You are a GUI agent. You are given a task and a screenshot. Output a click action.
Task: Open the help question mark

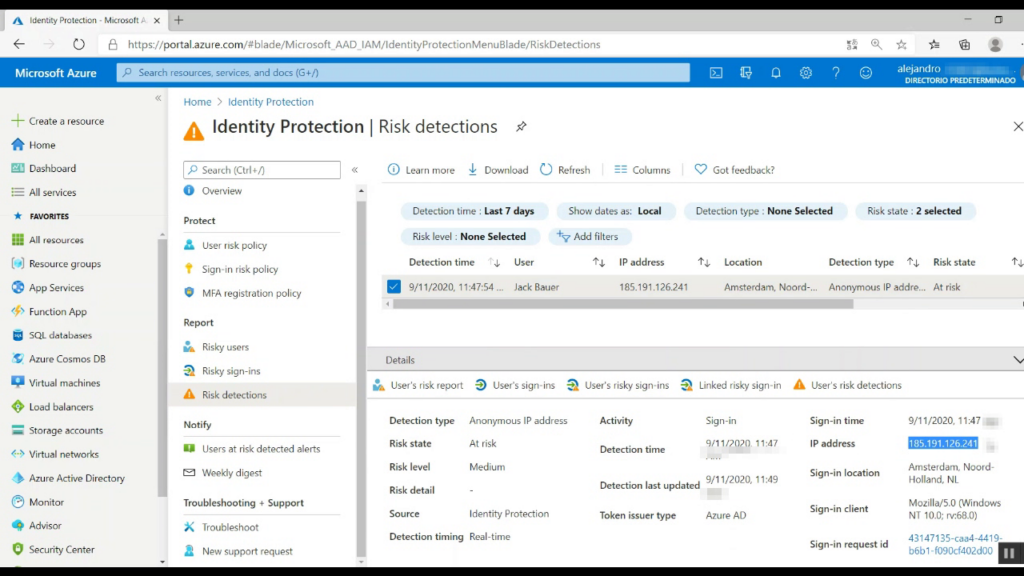pyautogui.click(x=836, y=72)
